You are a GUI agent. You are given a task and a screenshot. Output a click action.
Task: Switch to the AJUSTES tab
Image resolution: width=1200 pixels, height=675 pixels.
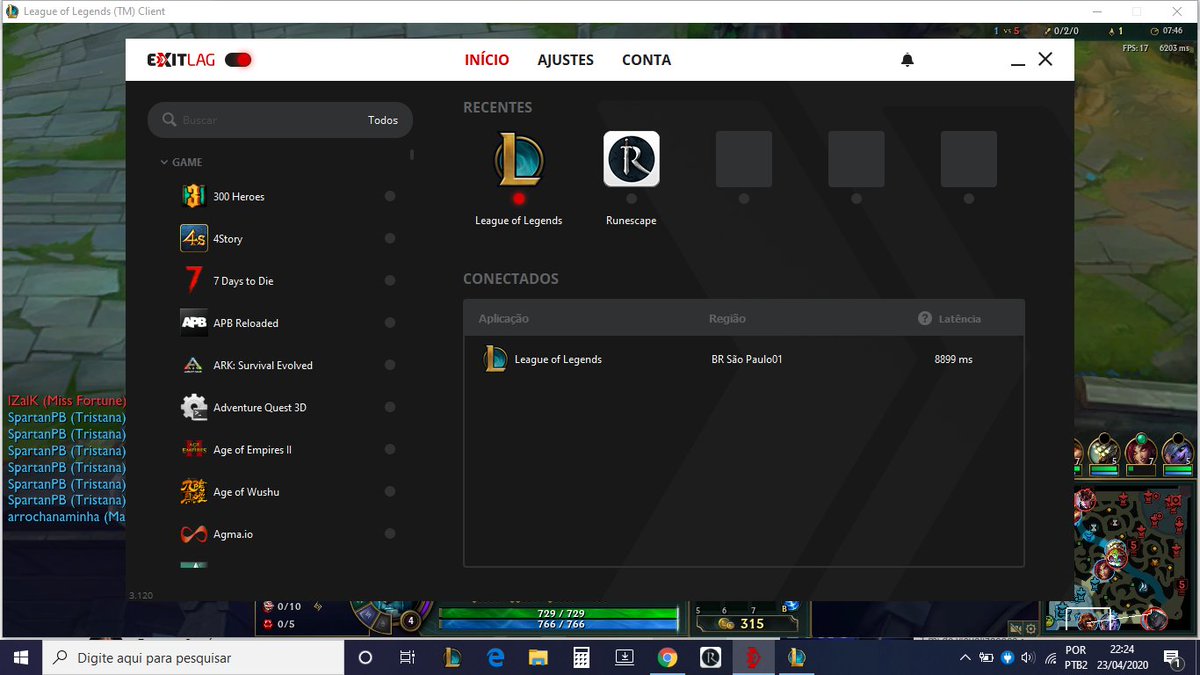tap(566, 60)
